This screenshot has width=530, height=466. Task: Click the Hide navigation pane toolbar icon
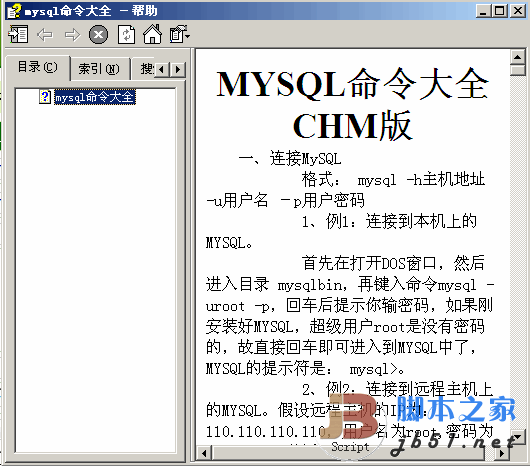(x=18, y=34)
